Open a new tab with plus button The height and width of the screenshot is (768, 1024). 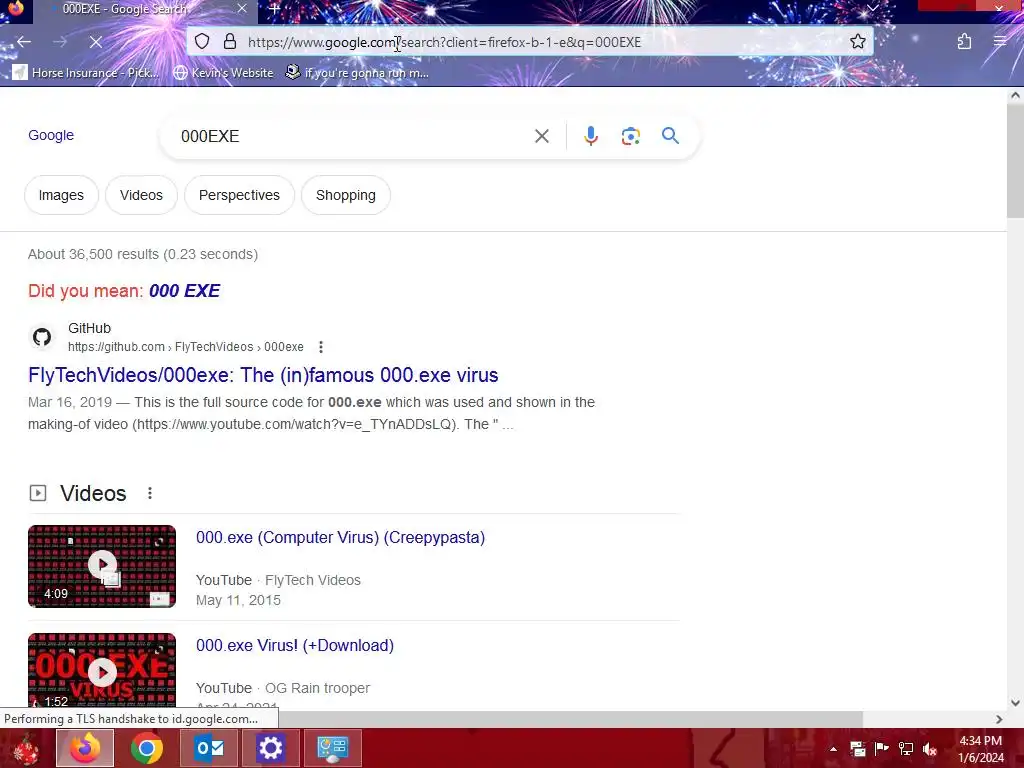(x=274, y=9)
